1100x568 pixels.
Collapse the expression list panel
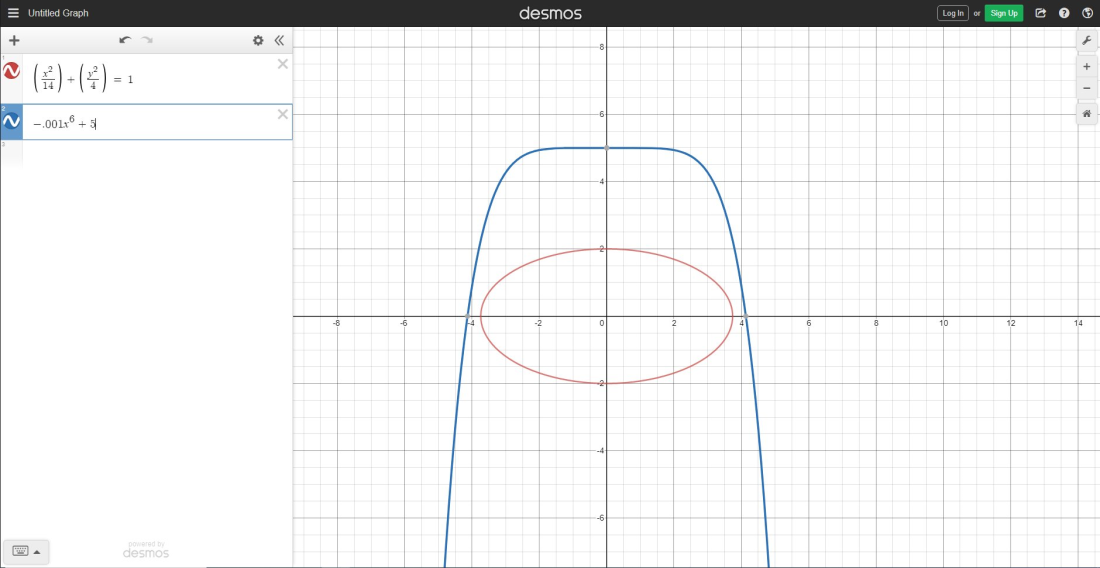pyautogui.click(x=279, y=41)
